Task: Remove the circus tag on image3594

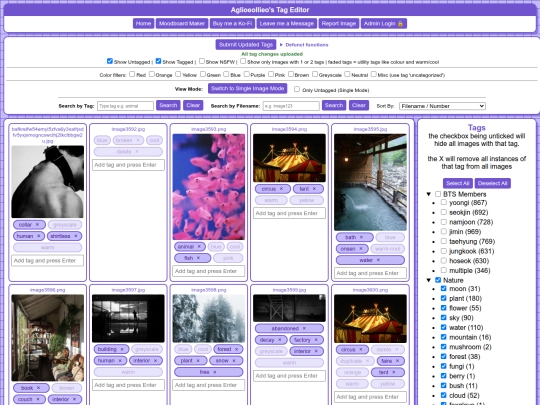Action: click(281, 189)
